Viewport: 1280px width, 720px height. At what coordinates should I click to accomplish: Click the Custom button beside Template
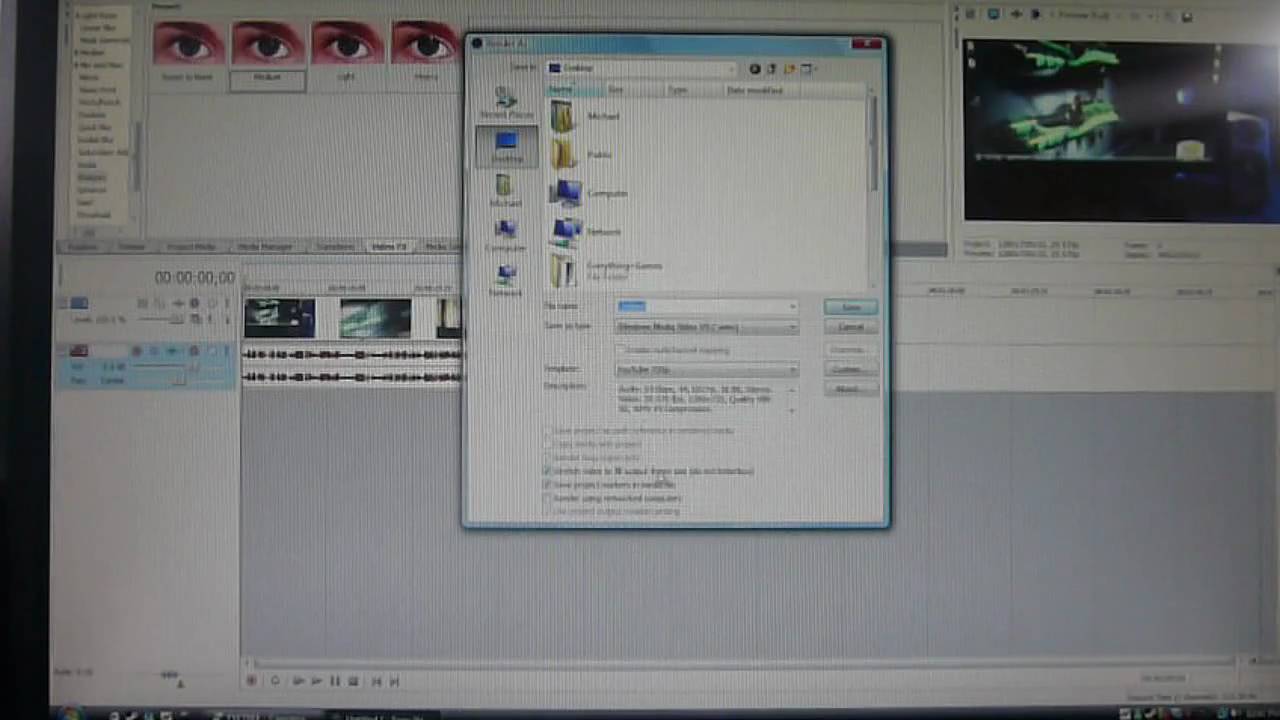coord(851,369)
